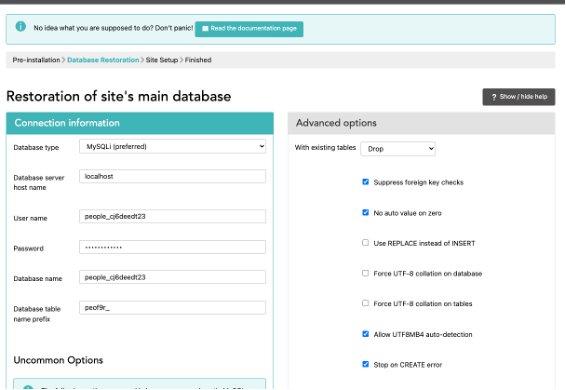Open the Database type dropdown
The image size is (566, 390).
[x=173, y=147]
